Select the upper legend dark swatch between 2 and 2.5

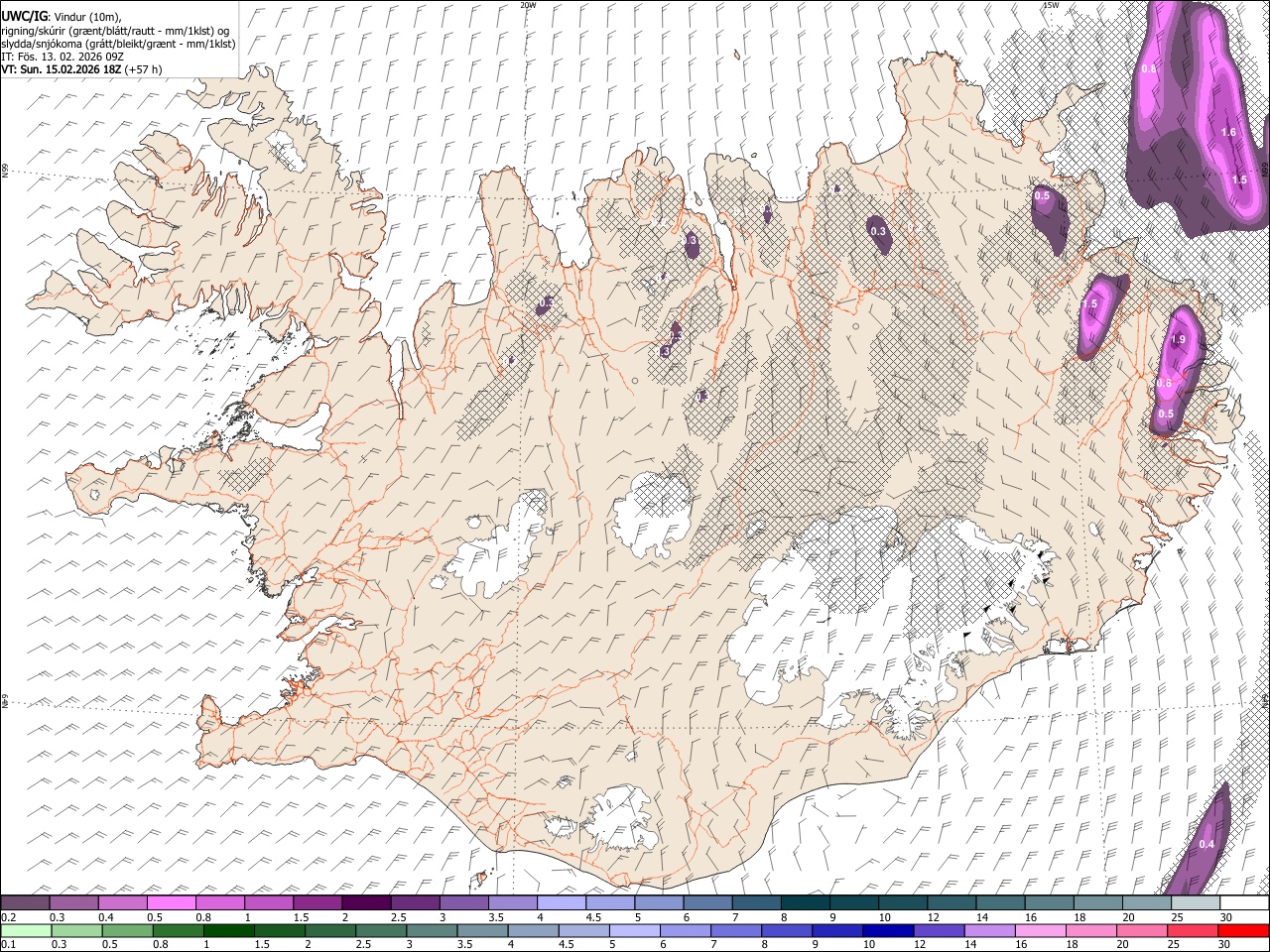(x=366, y=903)
